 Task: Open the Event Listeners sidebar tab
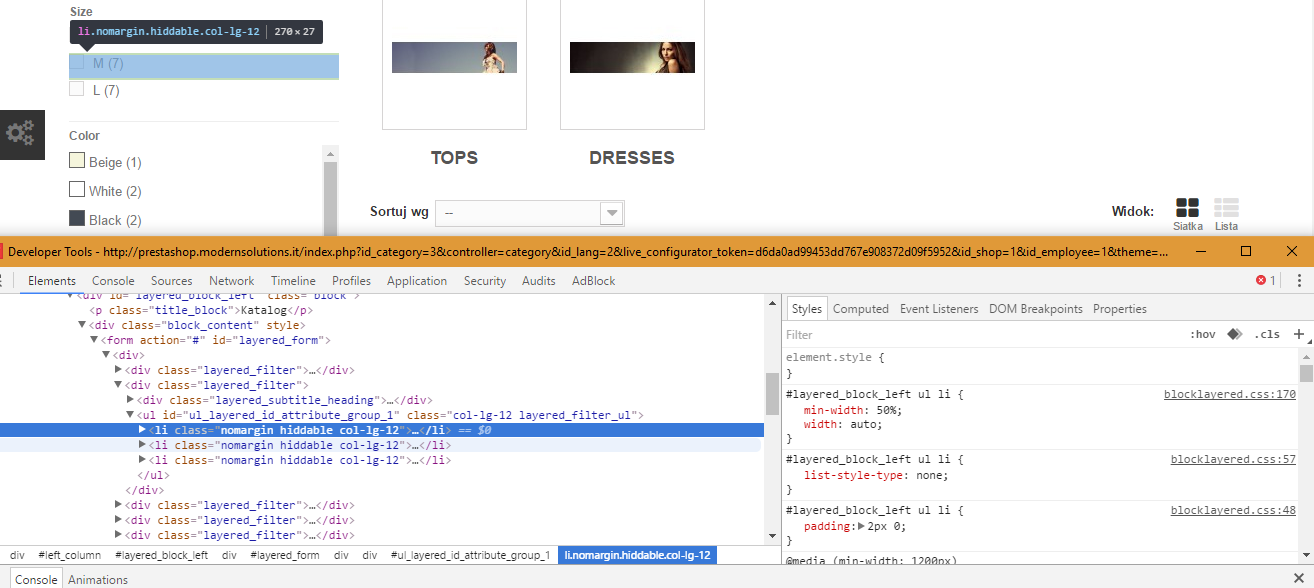coord(939,309)
